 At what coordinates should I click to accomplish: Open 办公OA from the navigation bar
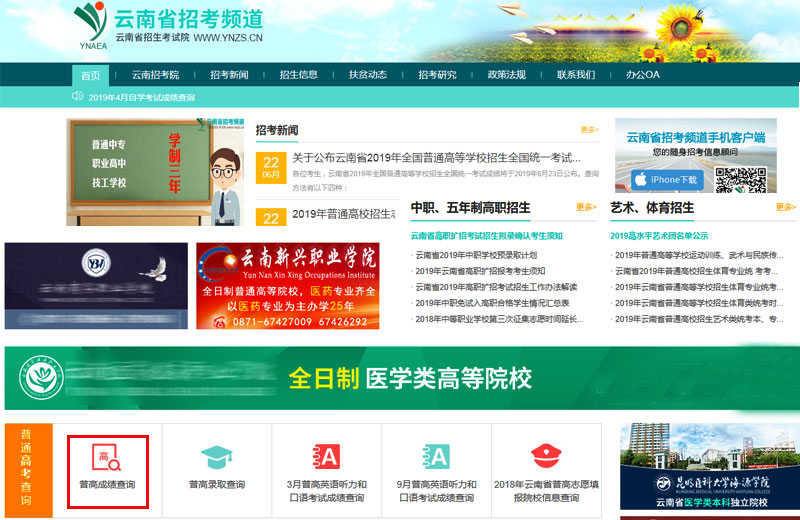click(642, 75)
